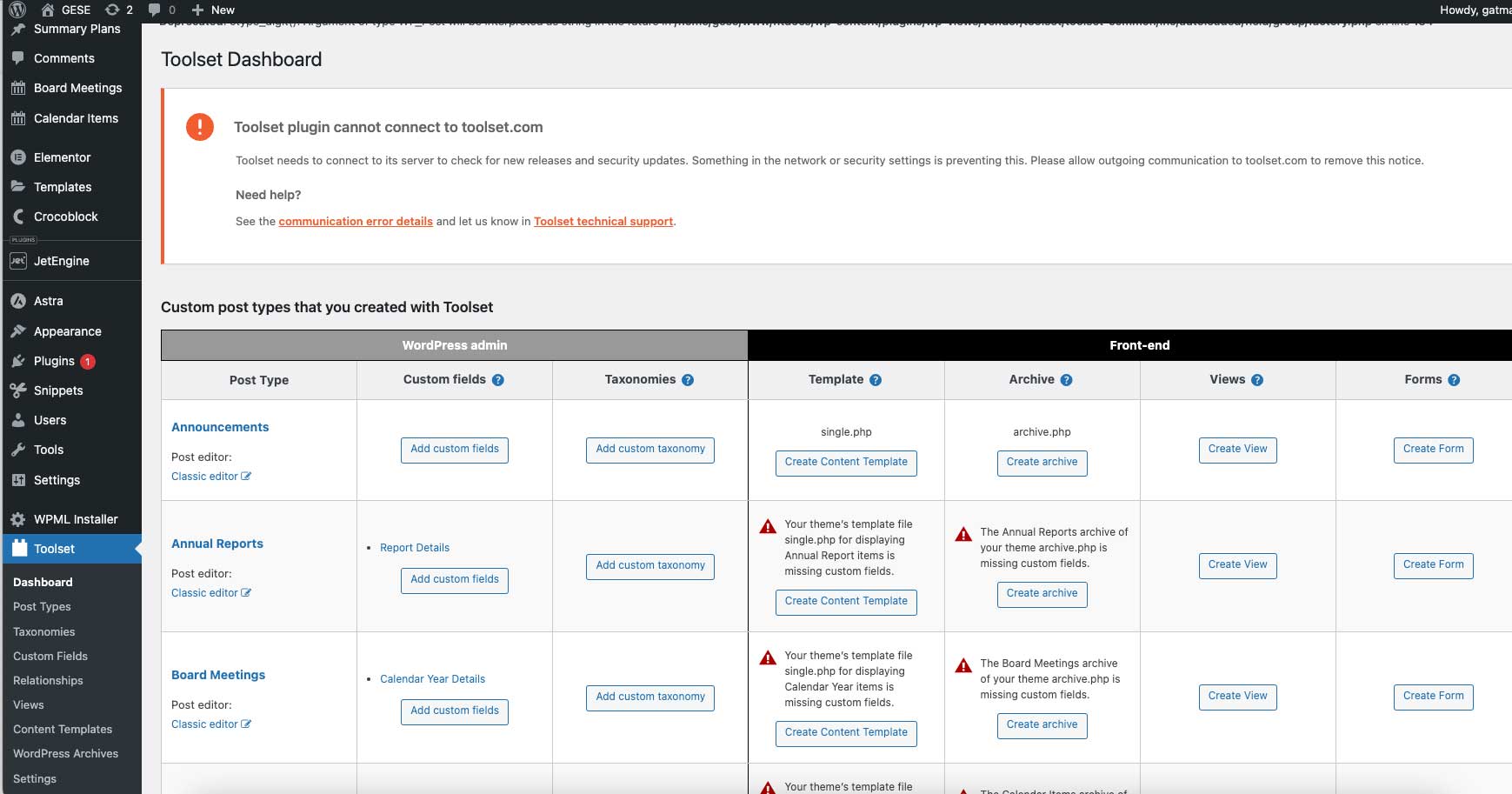Go to JetEngine in the sidebar

pyautogui.click(x=61, y=261)
